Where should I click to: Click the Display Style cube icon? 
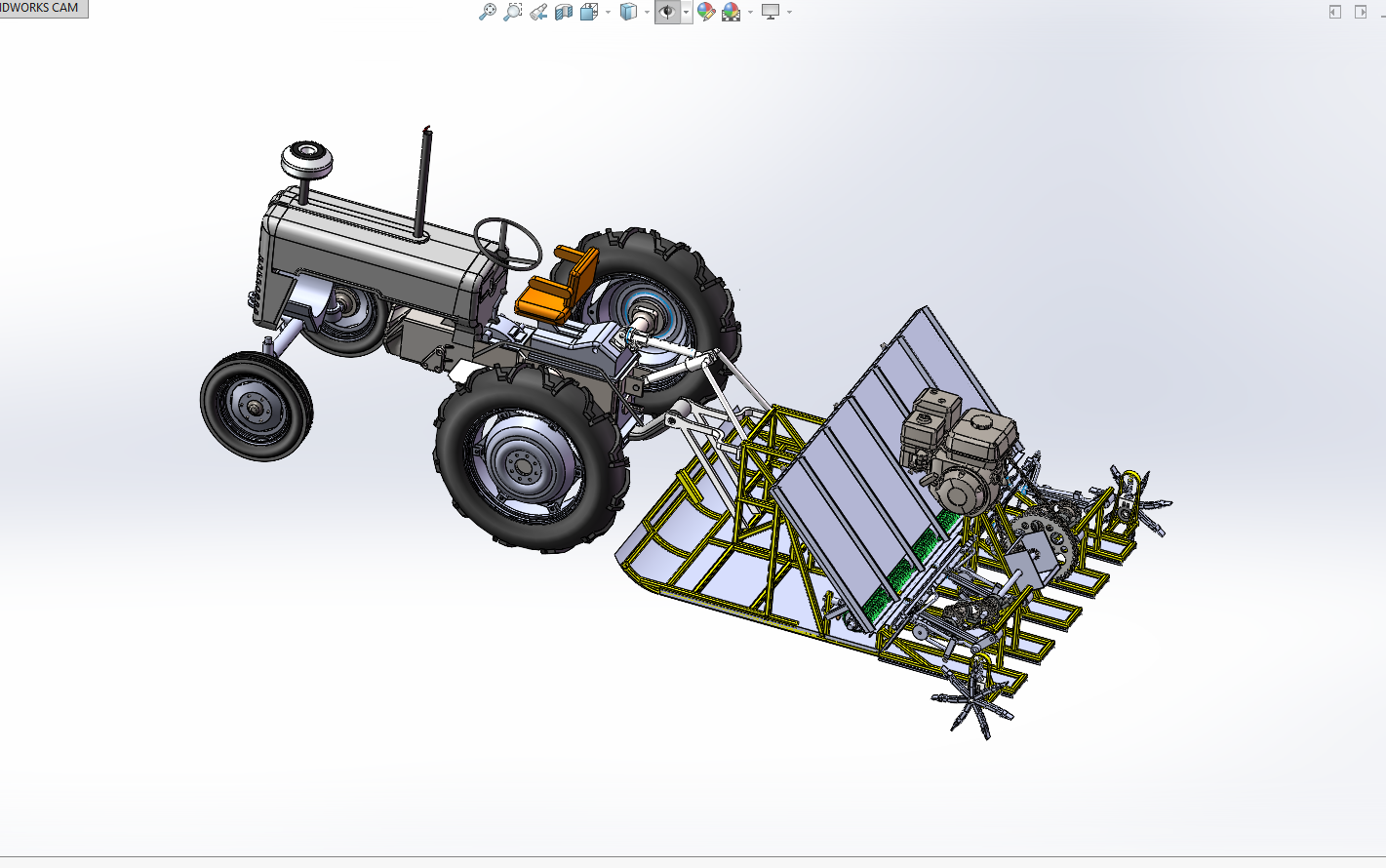click(628, 12)
